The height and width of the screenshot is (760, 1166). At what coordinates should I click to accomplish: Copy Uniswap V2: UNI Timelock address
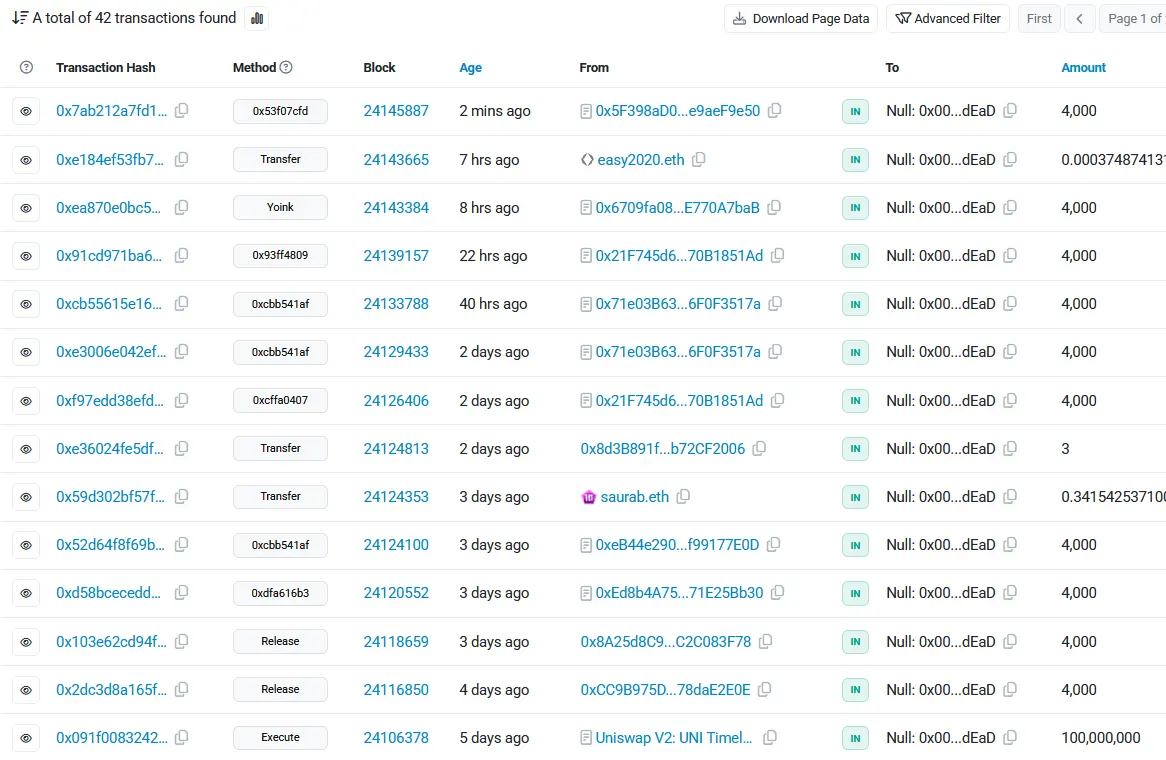click(770, 738)
